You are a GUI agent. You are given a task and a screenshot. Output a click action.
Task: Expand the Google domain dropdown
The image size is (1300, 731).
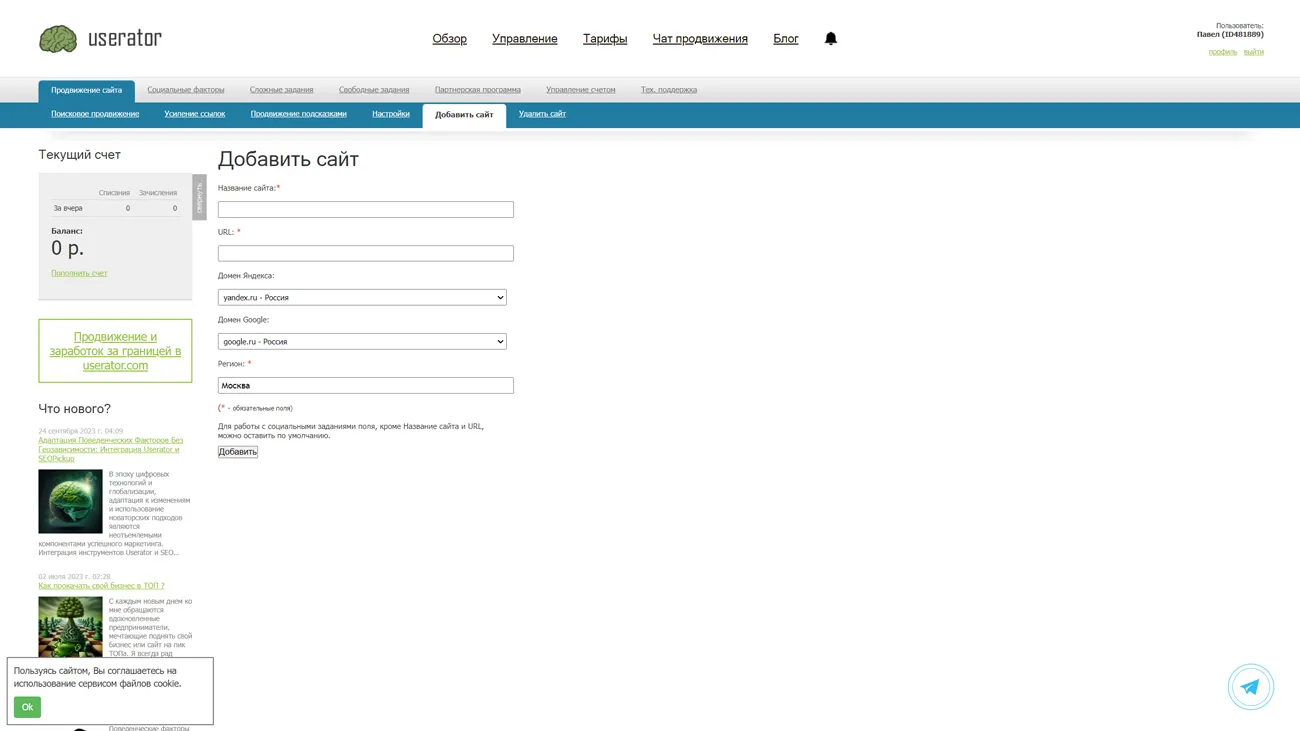(x=362, y=341)
